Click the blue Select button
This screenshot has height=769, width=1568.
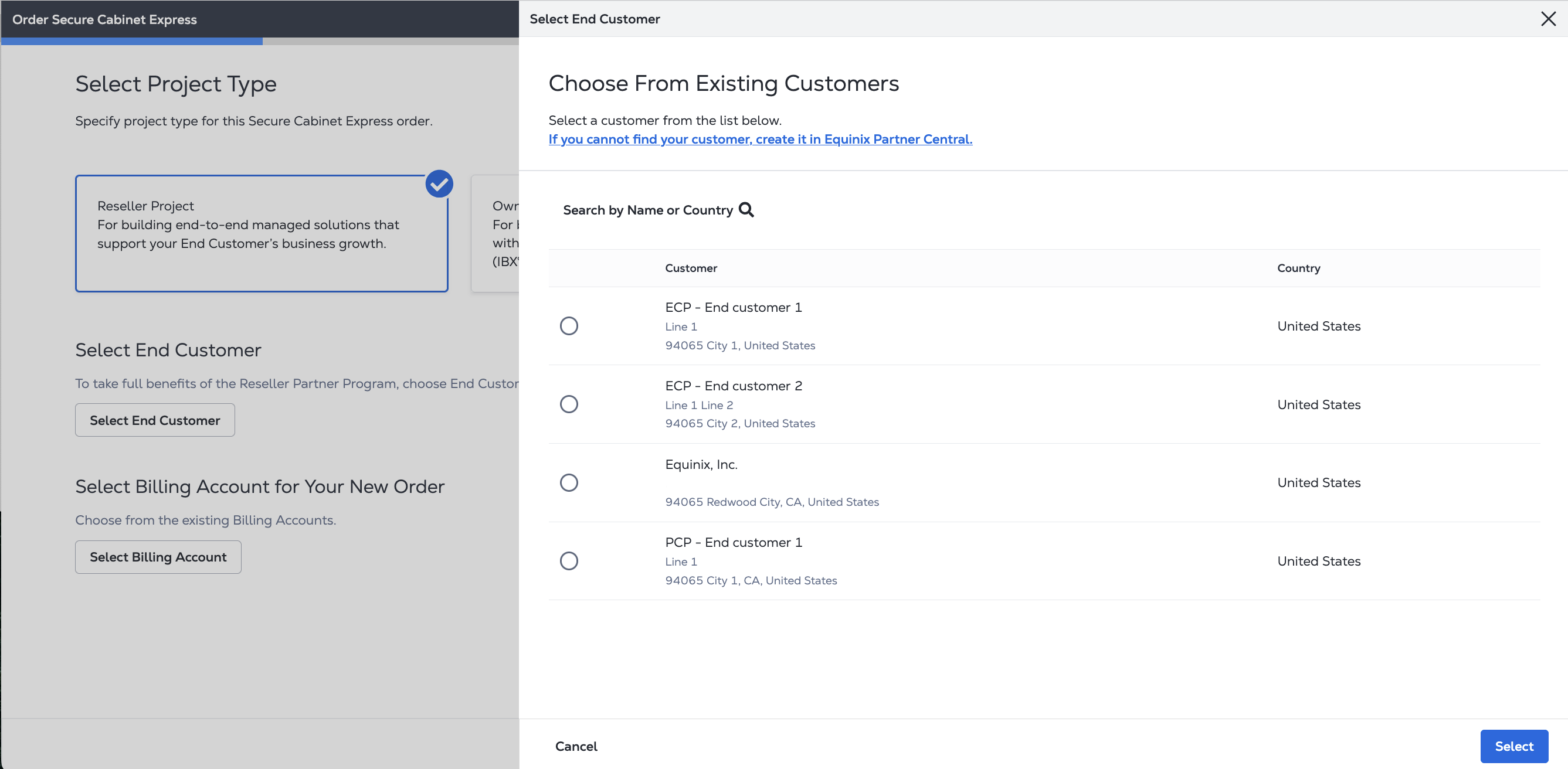point(1514,746)
